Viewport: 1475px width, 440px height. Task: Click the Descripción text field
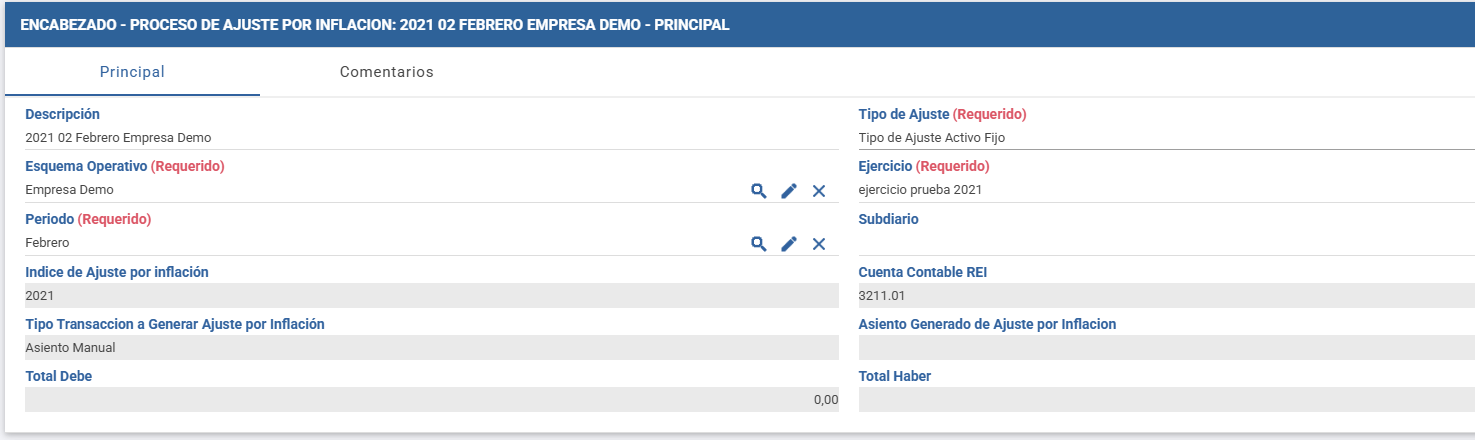tap(430, 138)
